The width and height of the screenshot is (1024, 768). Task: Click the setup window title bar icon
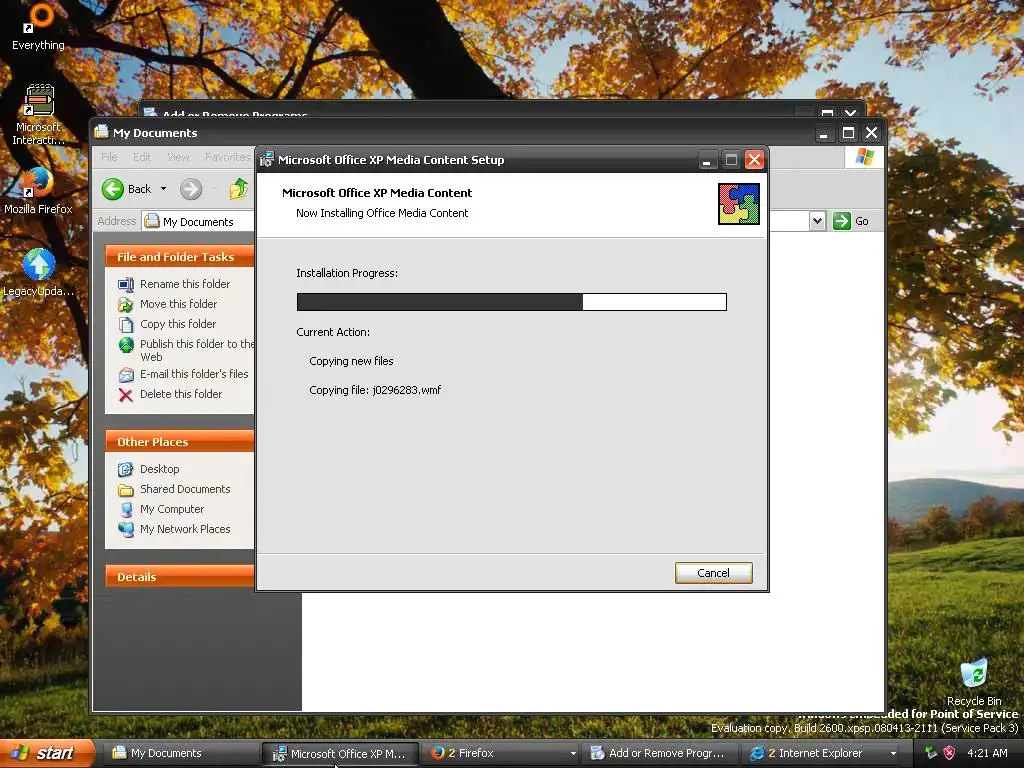point(266,159)
